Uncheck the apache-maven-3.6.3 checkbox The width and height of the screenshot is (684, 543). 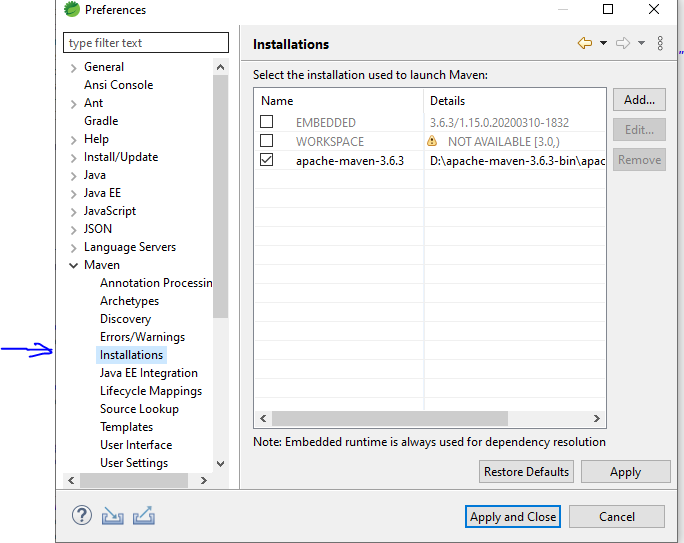click(x=267, y=160)
